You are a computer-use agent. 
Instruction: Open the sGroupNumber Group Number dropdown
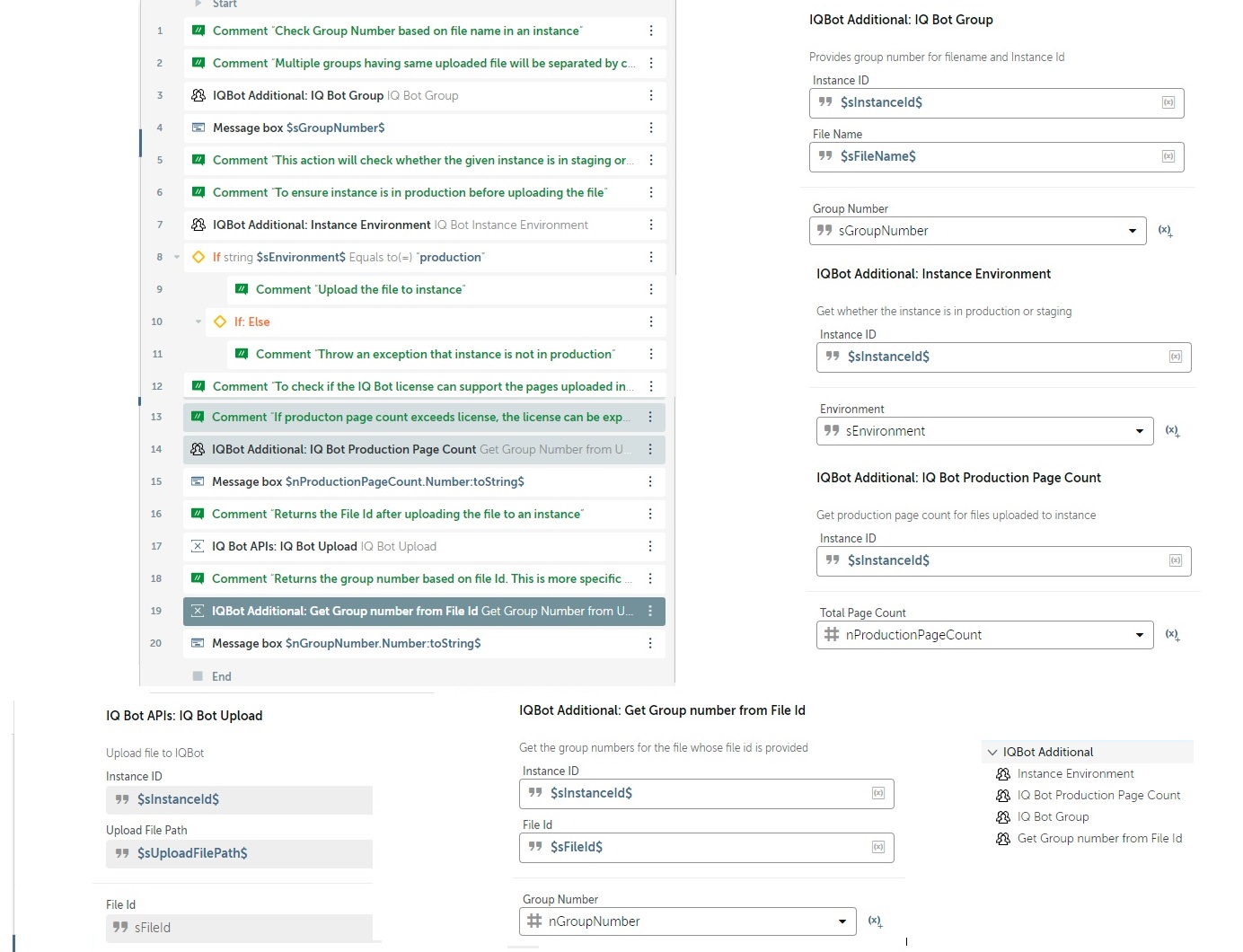click(978, 231)
